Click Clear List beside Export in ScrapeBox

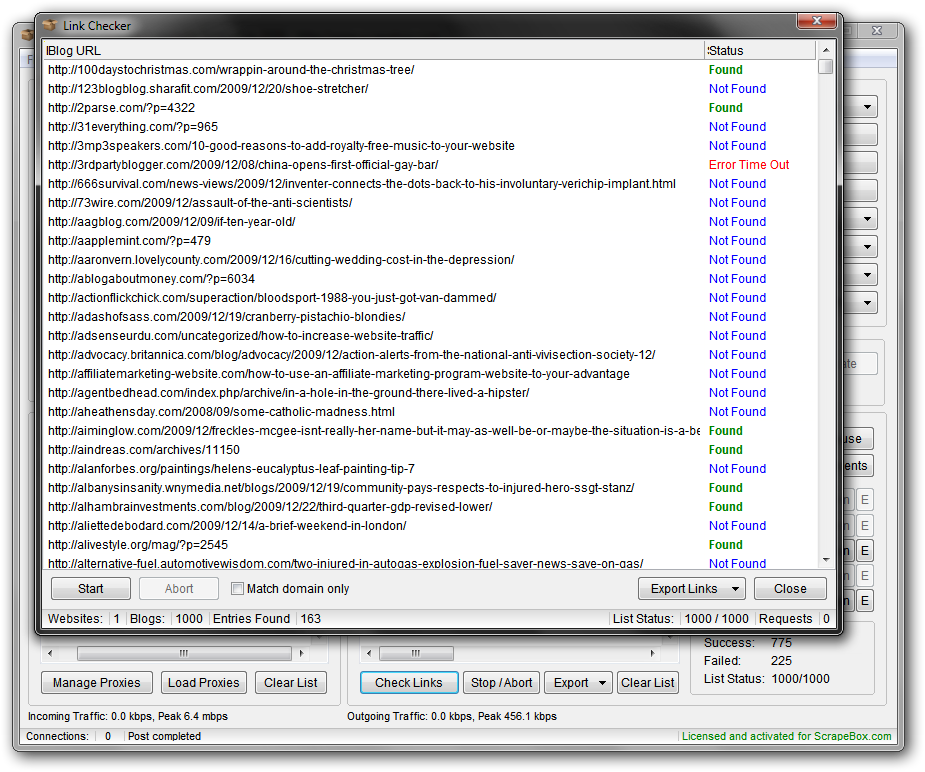coord(647,682)
